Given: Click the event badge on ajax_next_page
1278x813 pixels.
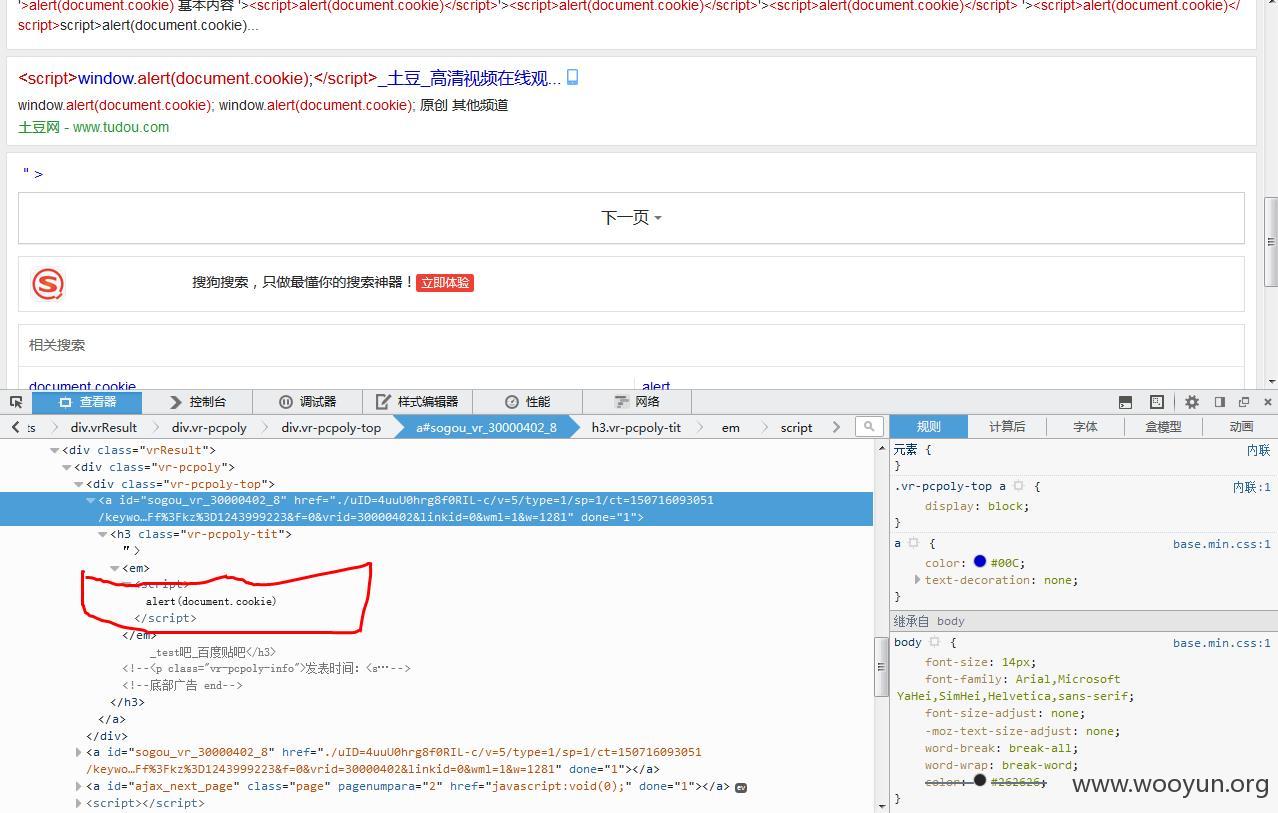Looking at the screenshot, I should click(x=741, y=787).
